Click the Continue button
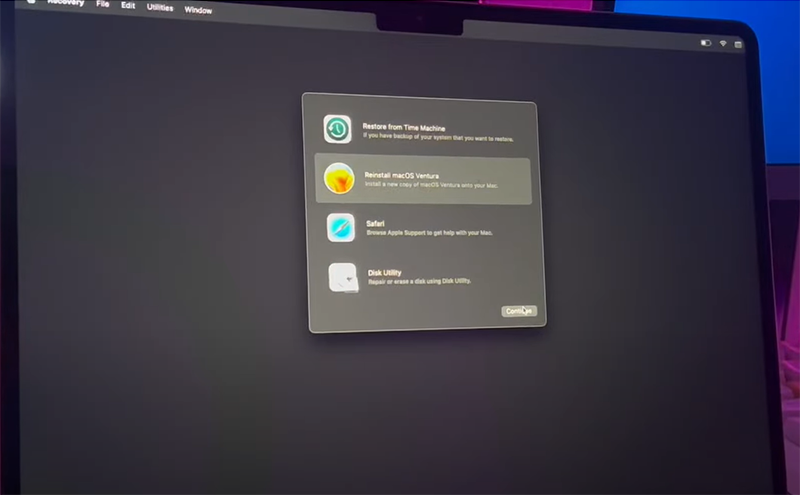The height and width of the screenshot is (495, 800). point(519,311)
